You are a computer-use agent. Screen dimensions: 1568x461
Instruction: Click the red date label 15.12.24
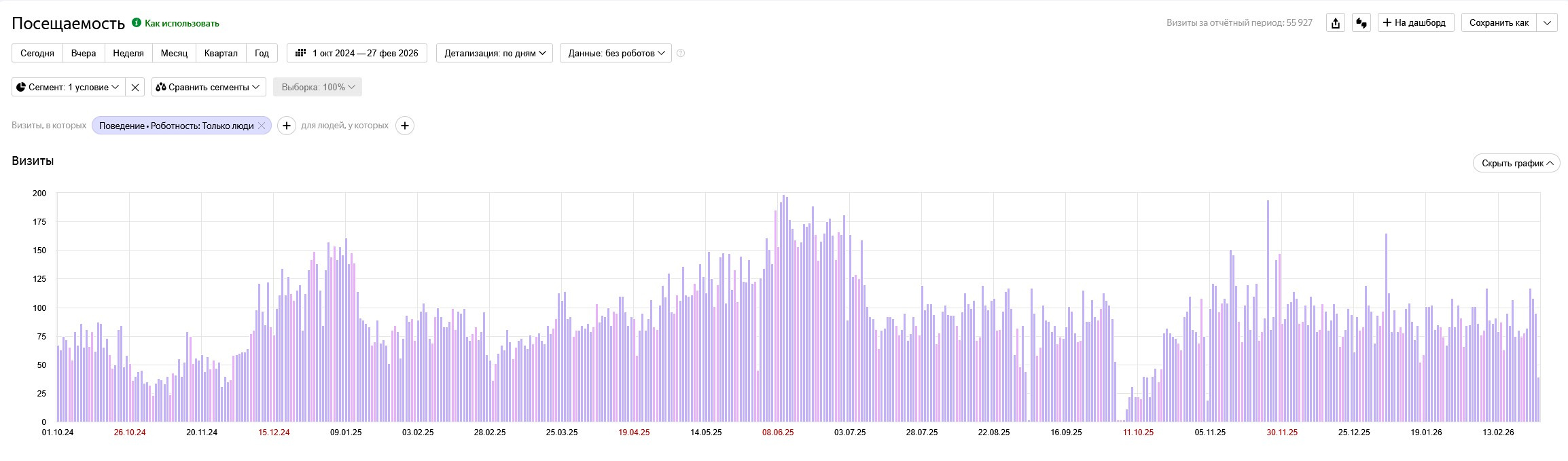[x=274, y=432]
